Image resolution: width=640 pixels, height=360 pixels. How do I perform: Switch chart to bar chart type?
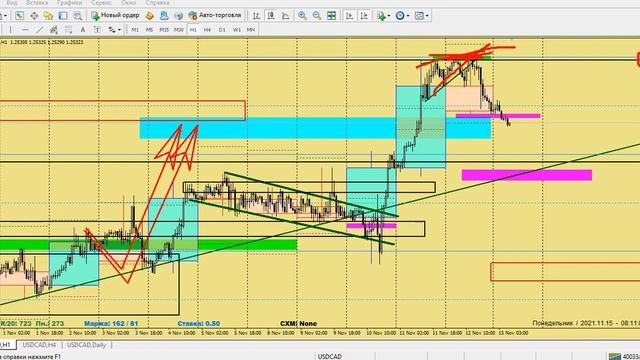(x=256, y=16)
